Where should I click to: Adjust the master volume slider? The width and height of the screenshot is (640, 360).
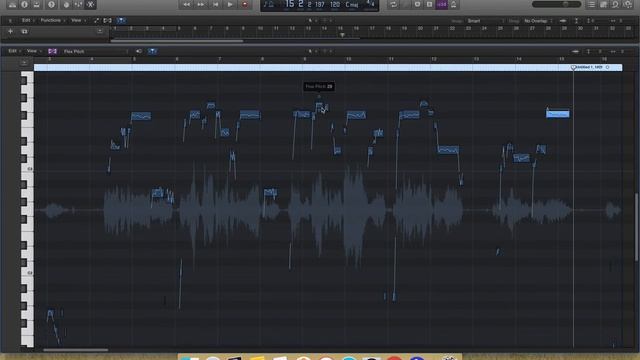click(557, 4)
